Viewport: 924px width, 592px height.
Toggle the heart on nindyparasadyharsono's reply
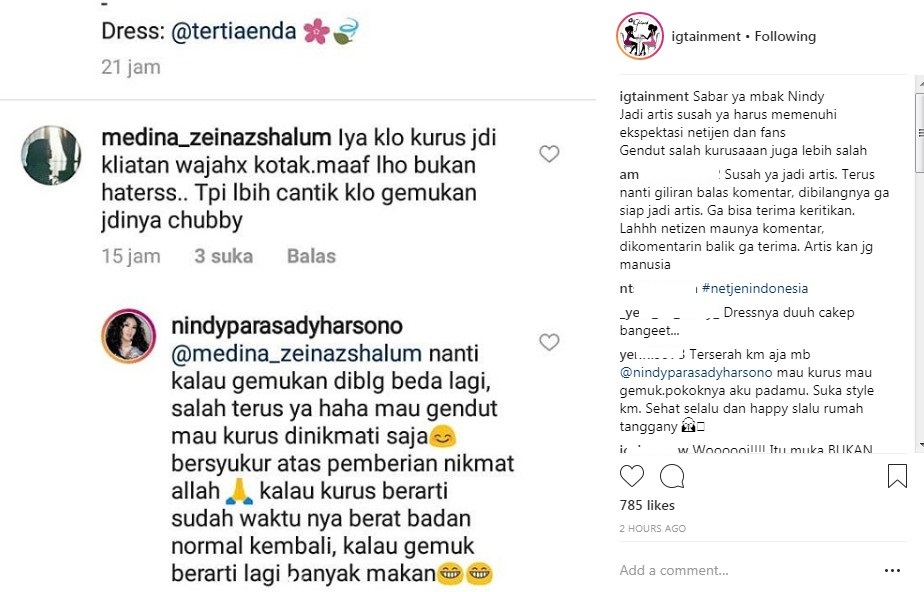click(549, 342)
